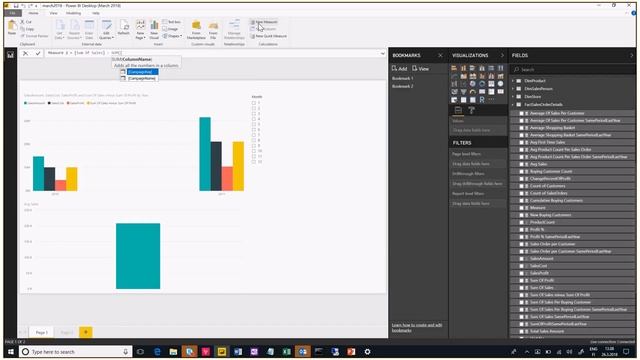The image size is (640, 360).
Task: Select the donut chart visualization icon
Action: coord(482,84)
